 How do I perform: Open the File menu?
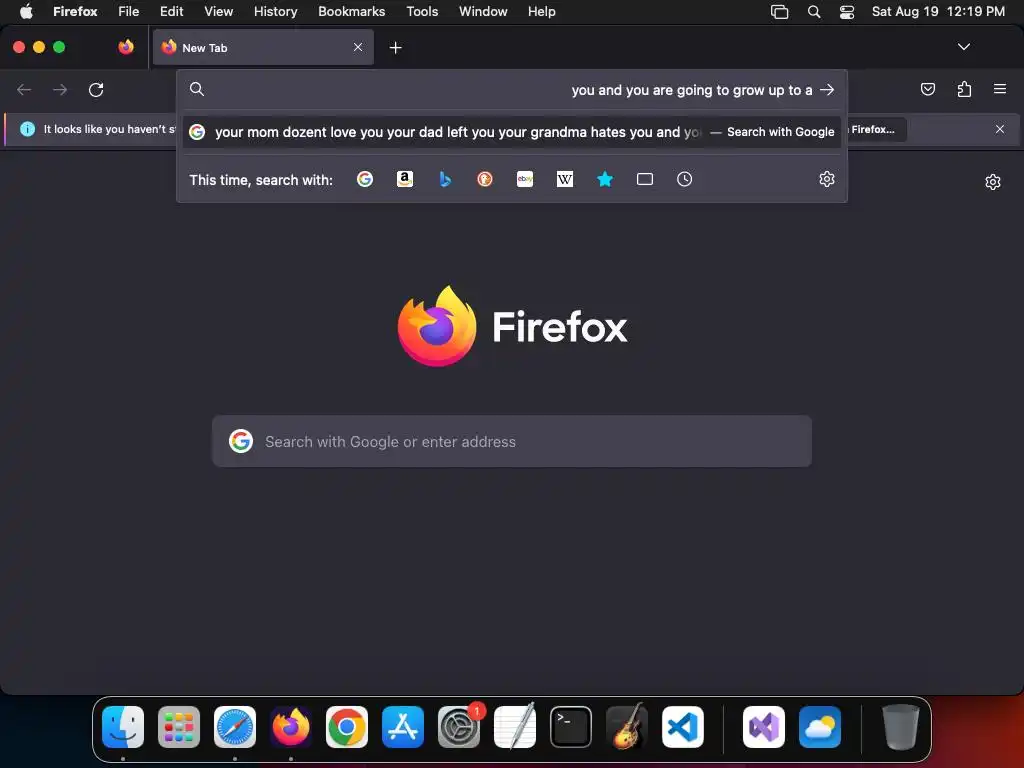pyautogui.click(x=129, y=12)
